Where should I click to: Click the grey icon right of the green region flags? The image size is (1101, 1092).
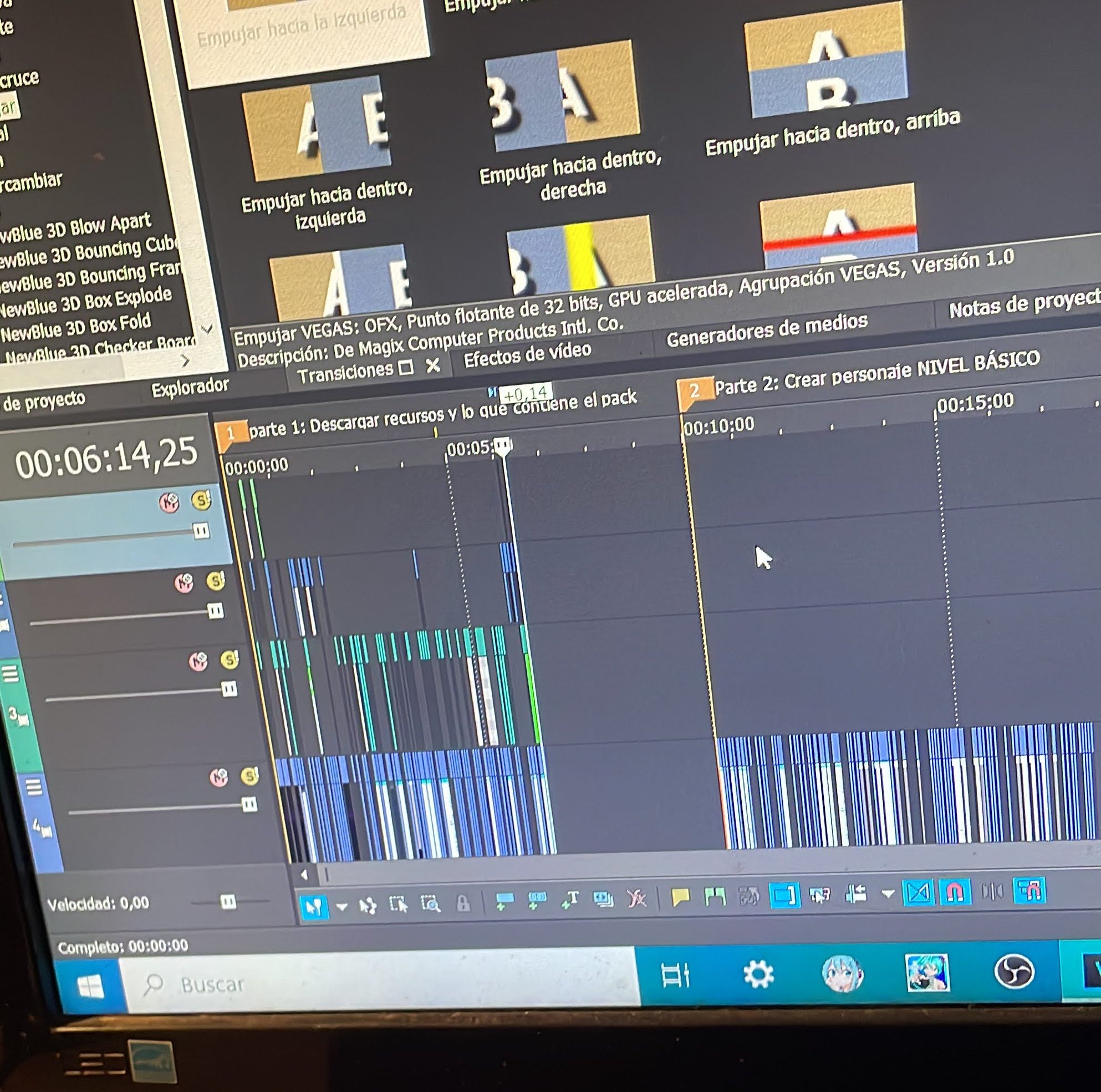tap(749, 896)
